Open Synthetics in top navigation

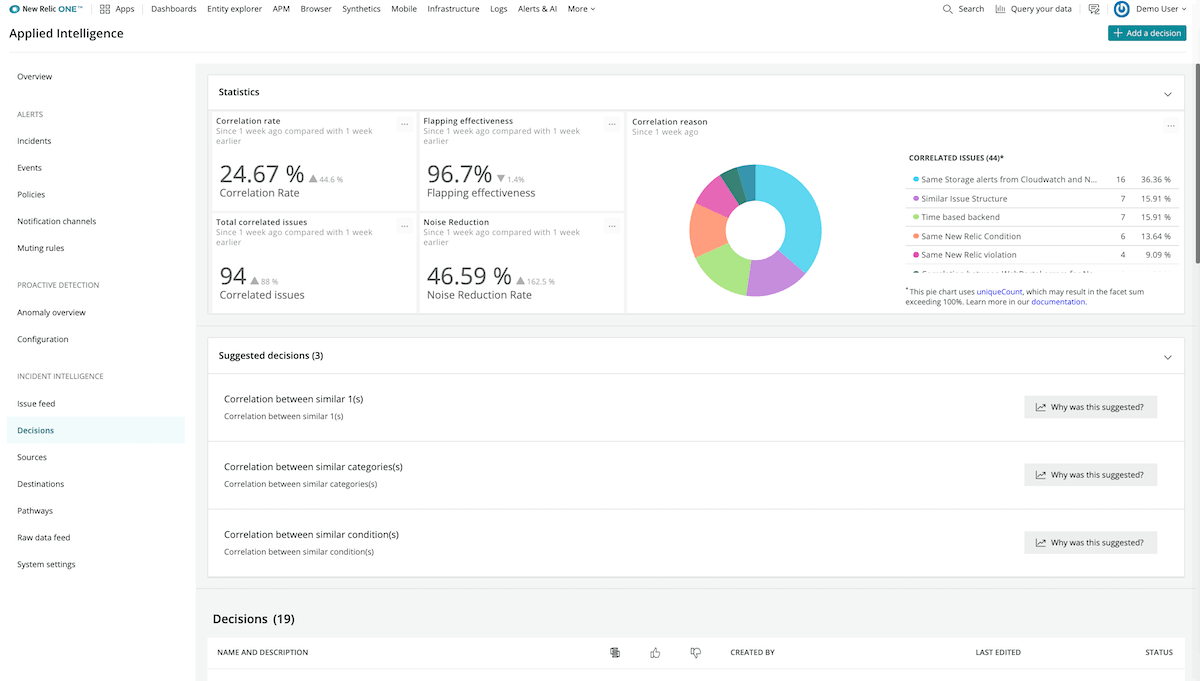tap(361, 9)
